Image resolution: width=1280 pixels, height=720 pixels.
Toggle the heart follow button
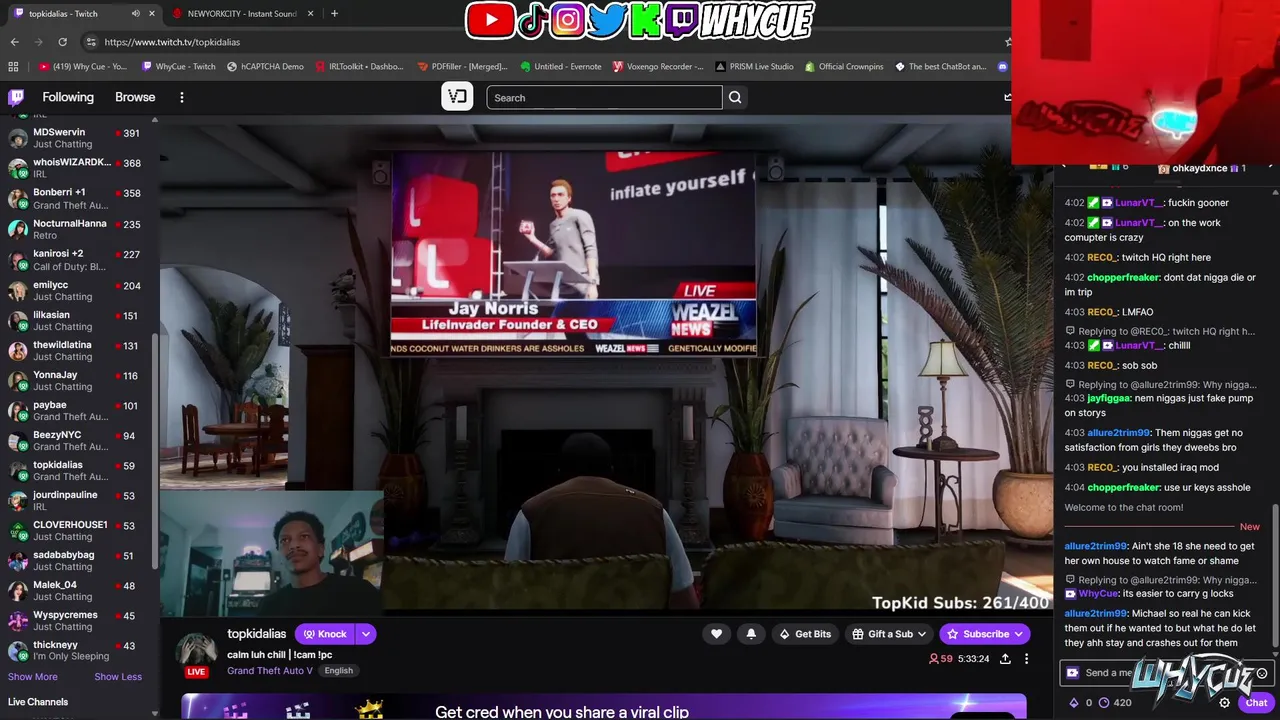tap(716, 634)
